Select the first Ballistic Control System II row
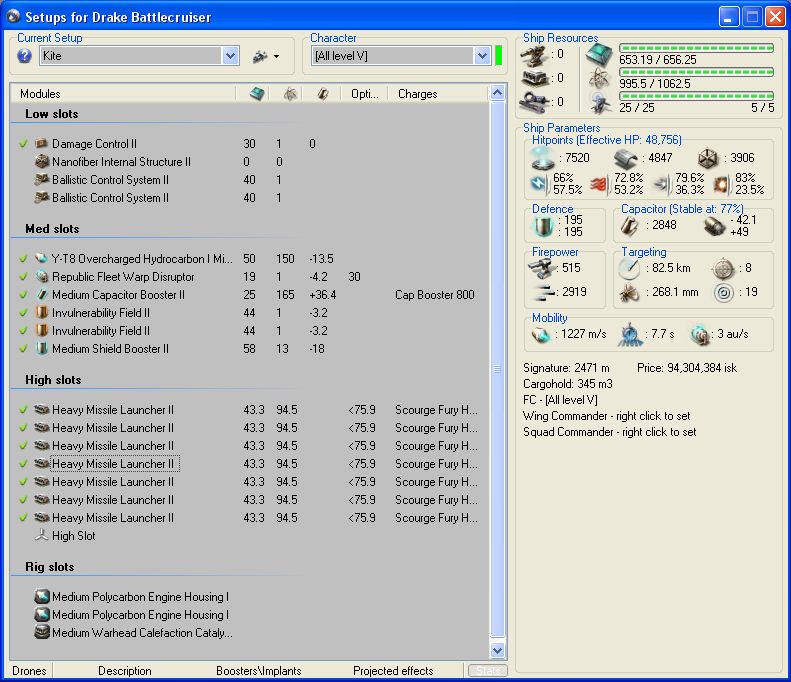 coord(249,180)
